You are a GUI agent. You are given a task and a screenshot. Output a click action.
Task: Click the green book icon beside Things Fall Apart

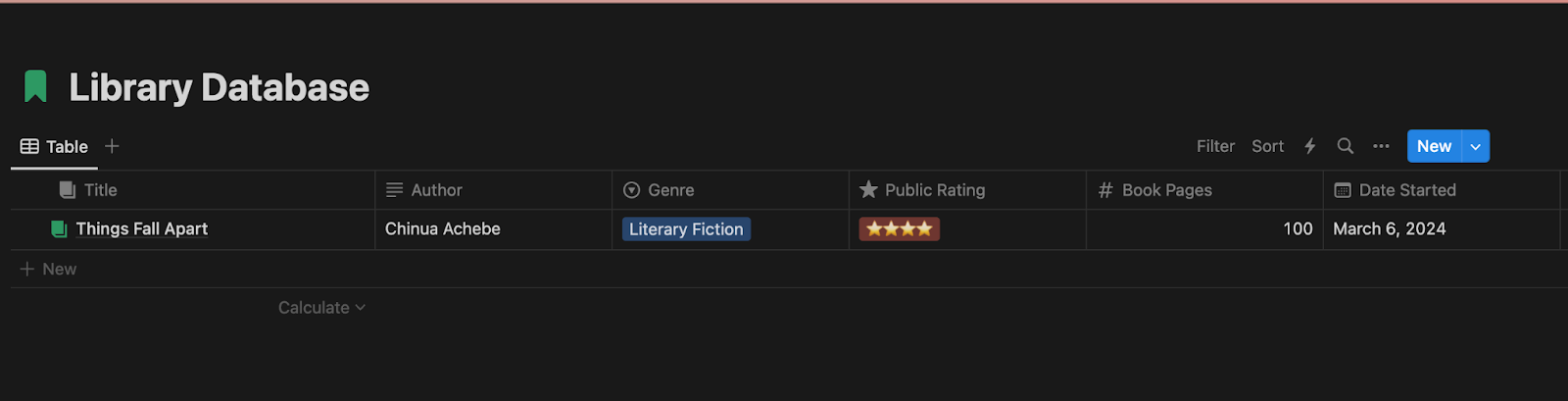pos(59,229)
